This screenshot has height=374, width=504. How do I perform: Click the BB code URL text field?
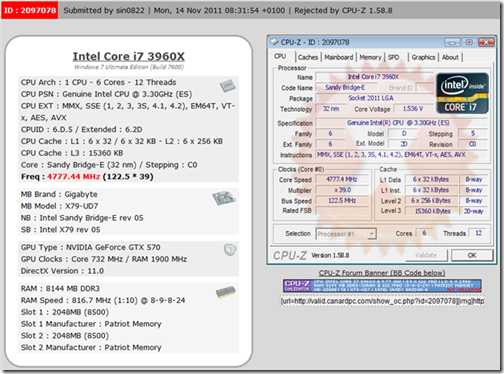(382, 301)
